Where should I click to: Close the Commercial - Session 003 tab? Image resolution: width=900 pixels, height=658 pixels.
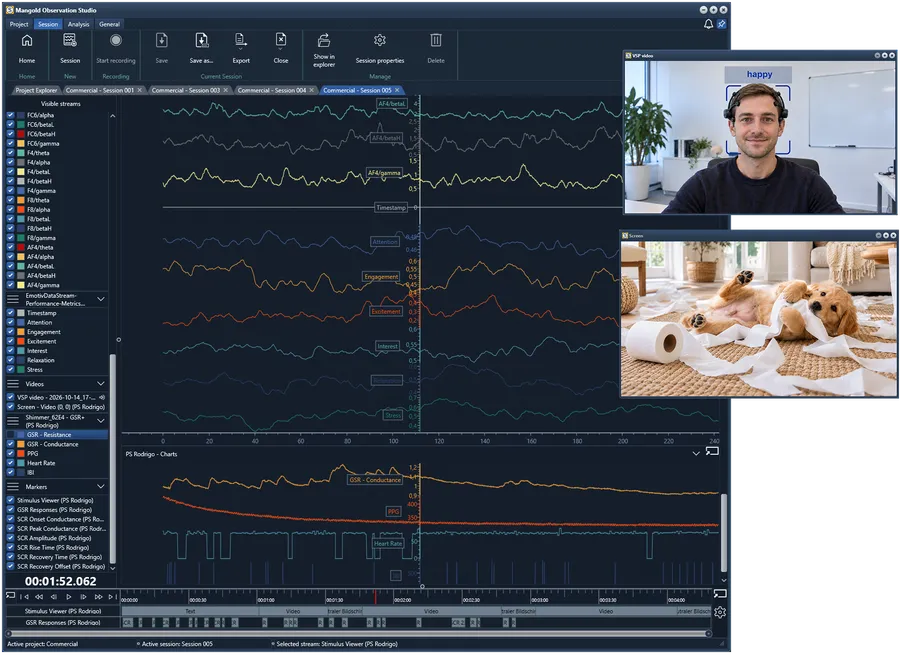point(226,90)
